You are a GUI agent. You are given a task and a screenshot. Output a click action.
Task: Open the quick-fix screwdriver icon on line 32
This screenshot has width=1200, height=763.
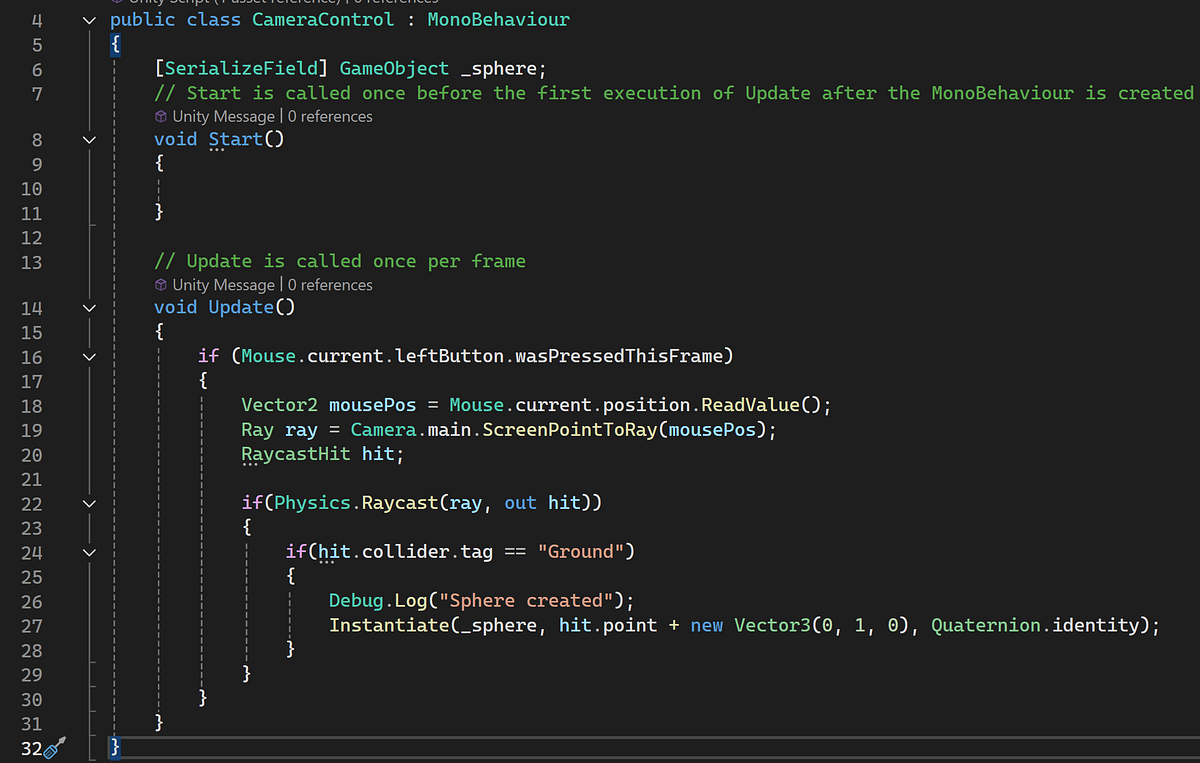(57, 747)
